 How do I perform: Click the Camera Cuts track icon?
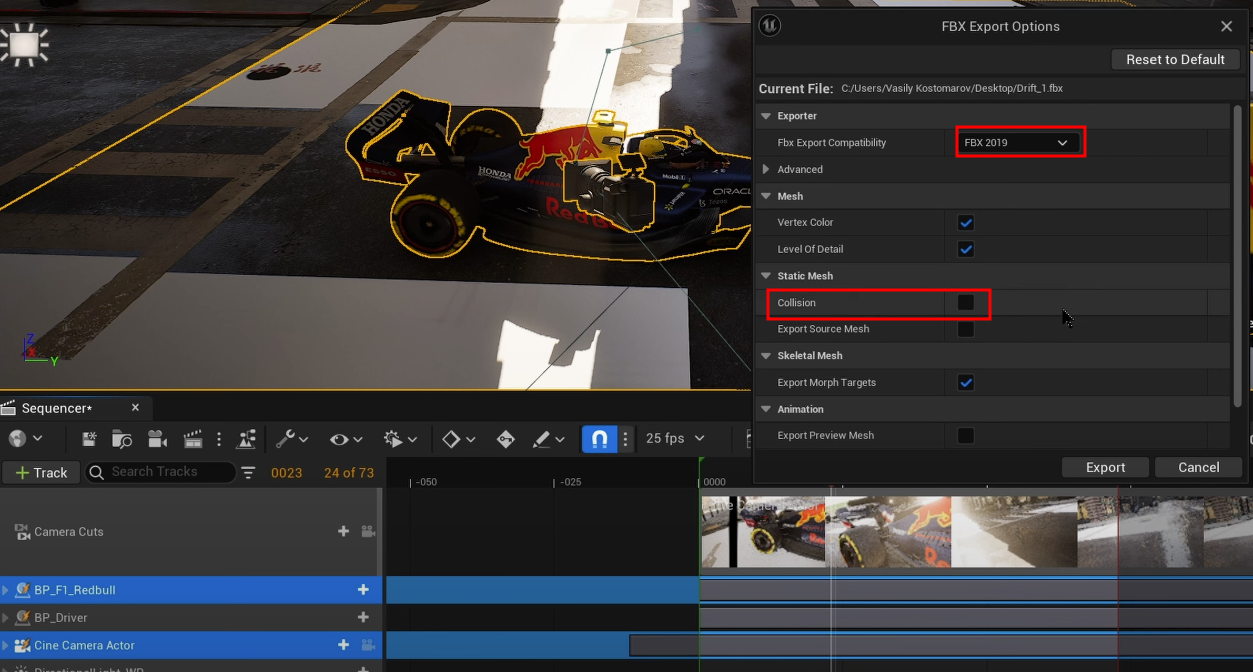pos(22,532)
